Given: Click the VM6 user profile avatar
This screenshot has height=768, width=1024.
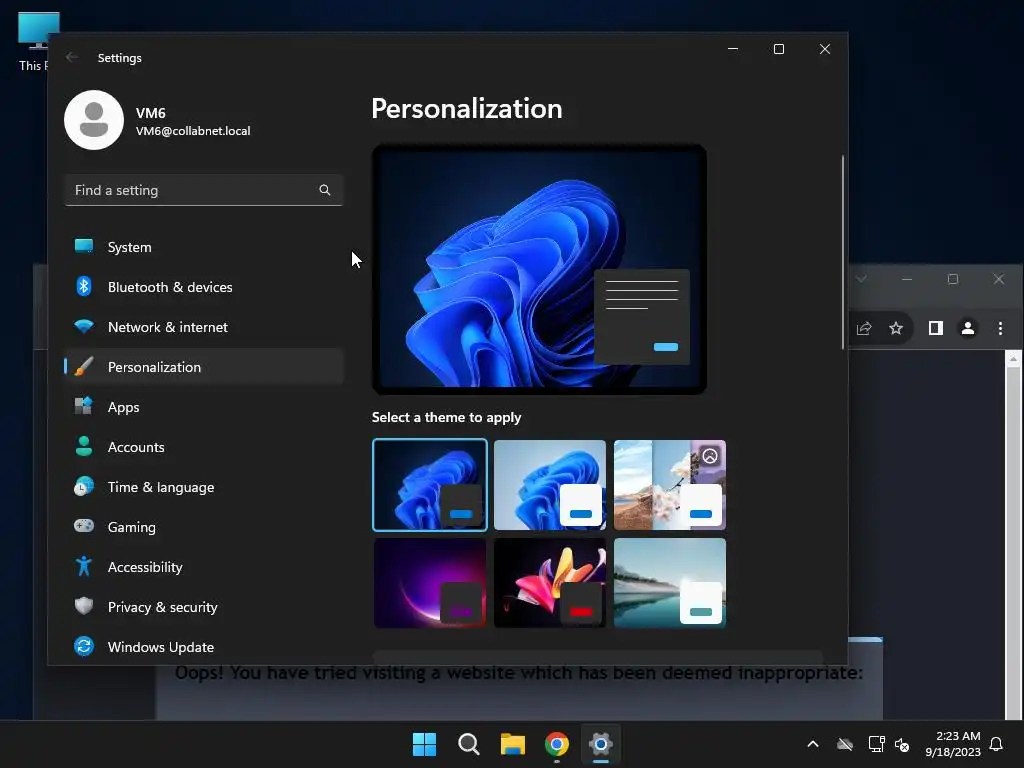Looking at the screenshot, I should pos(94,120).
